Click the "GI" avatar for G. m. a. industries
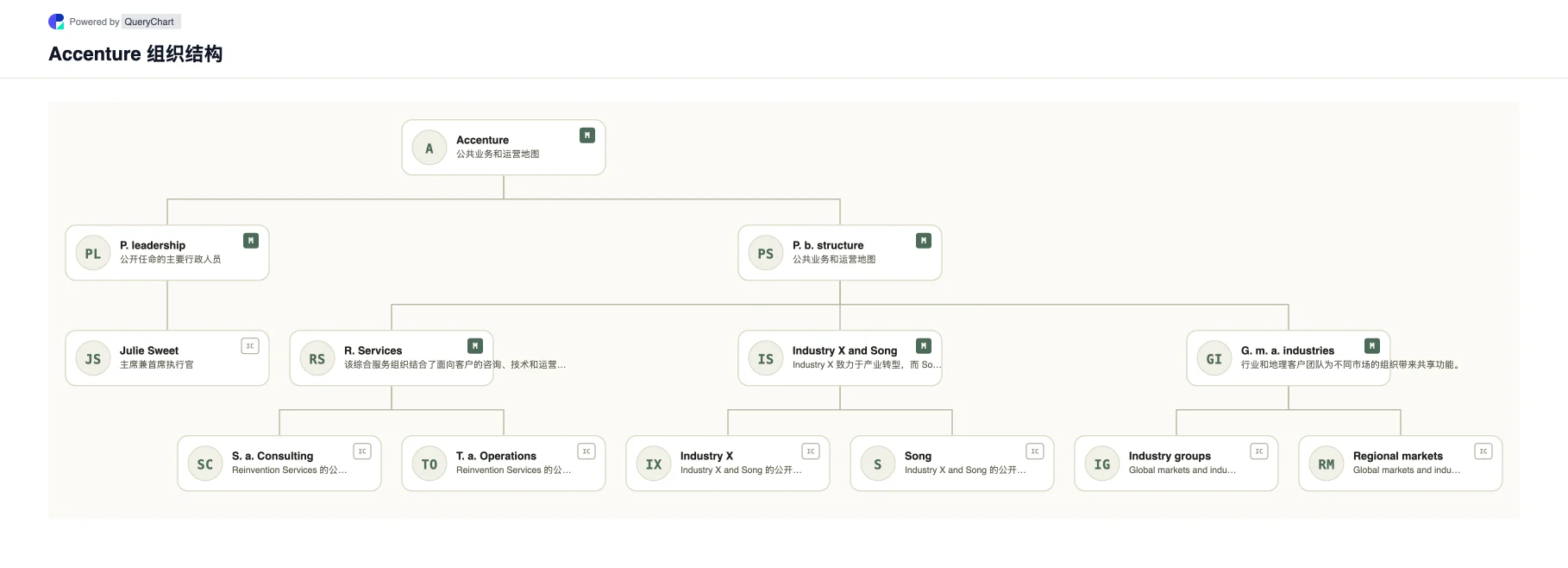This screenshot has height=568, width=1568. point(1214,359)
